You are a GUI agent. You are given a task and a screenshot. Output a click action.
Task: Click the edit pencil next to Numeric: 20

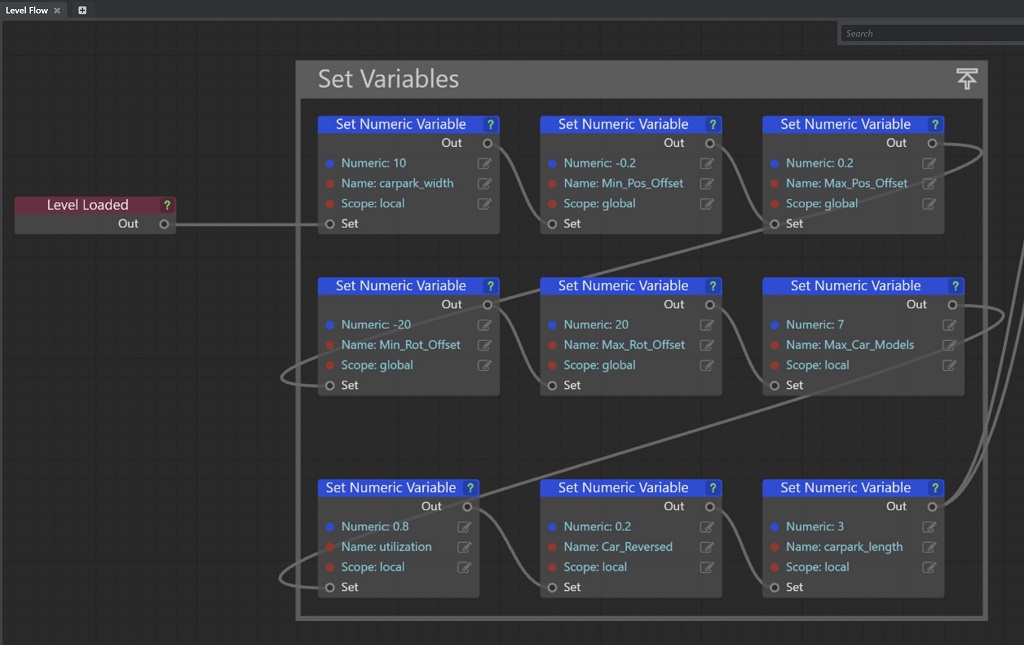pos(706,325)
